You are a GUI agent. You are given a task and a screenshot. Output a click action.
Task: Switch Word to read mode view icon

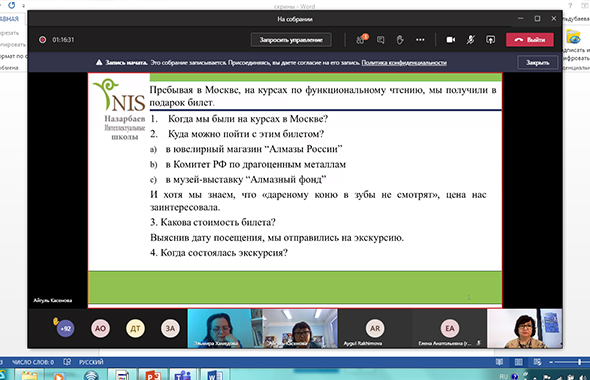(x=499, y=362)
